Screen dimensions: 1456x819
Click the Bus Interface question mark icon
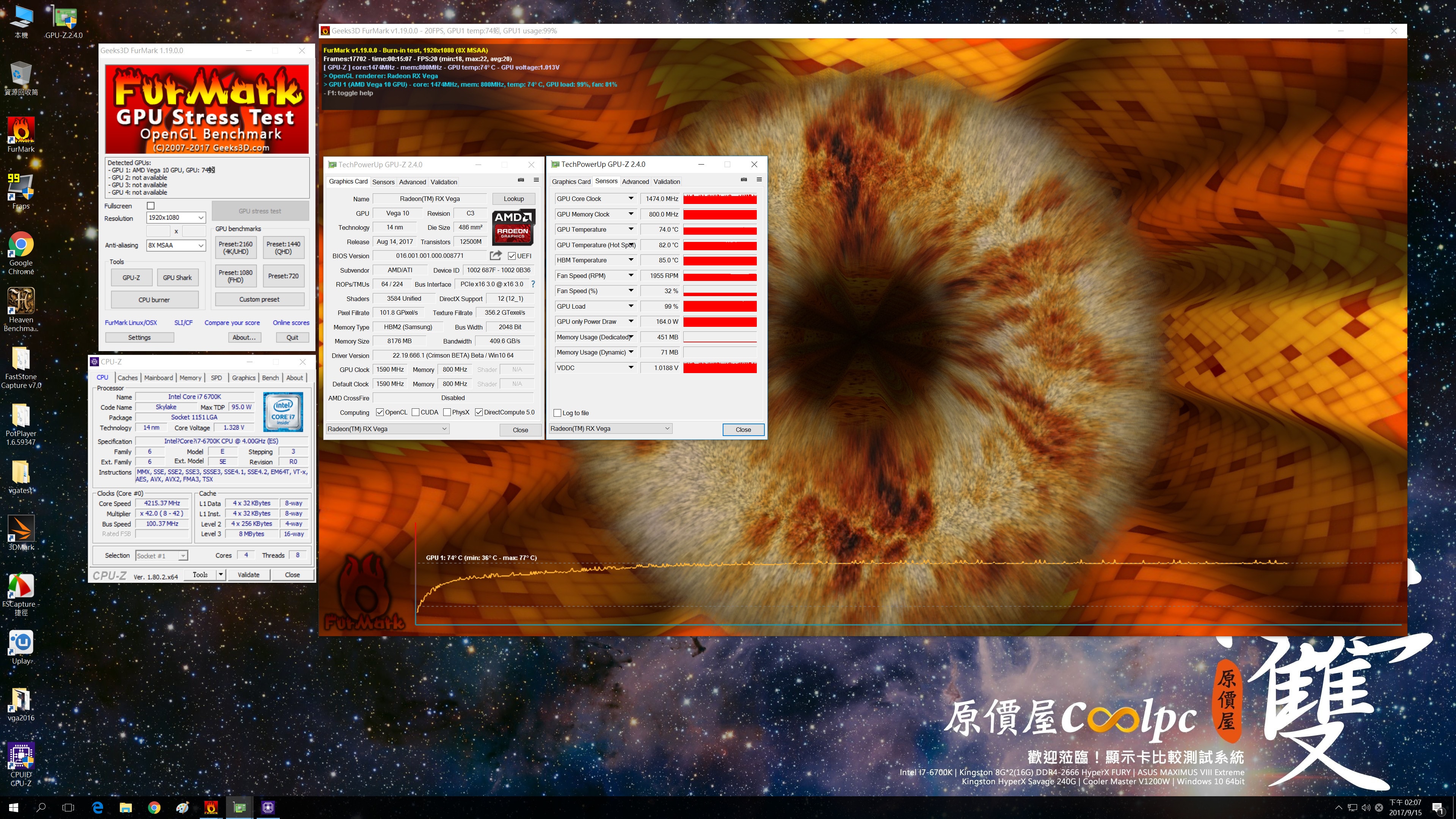pos(532,284)
